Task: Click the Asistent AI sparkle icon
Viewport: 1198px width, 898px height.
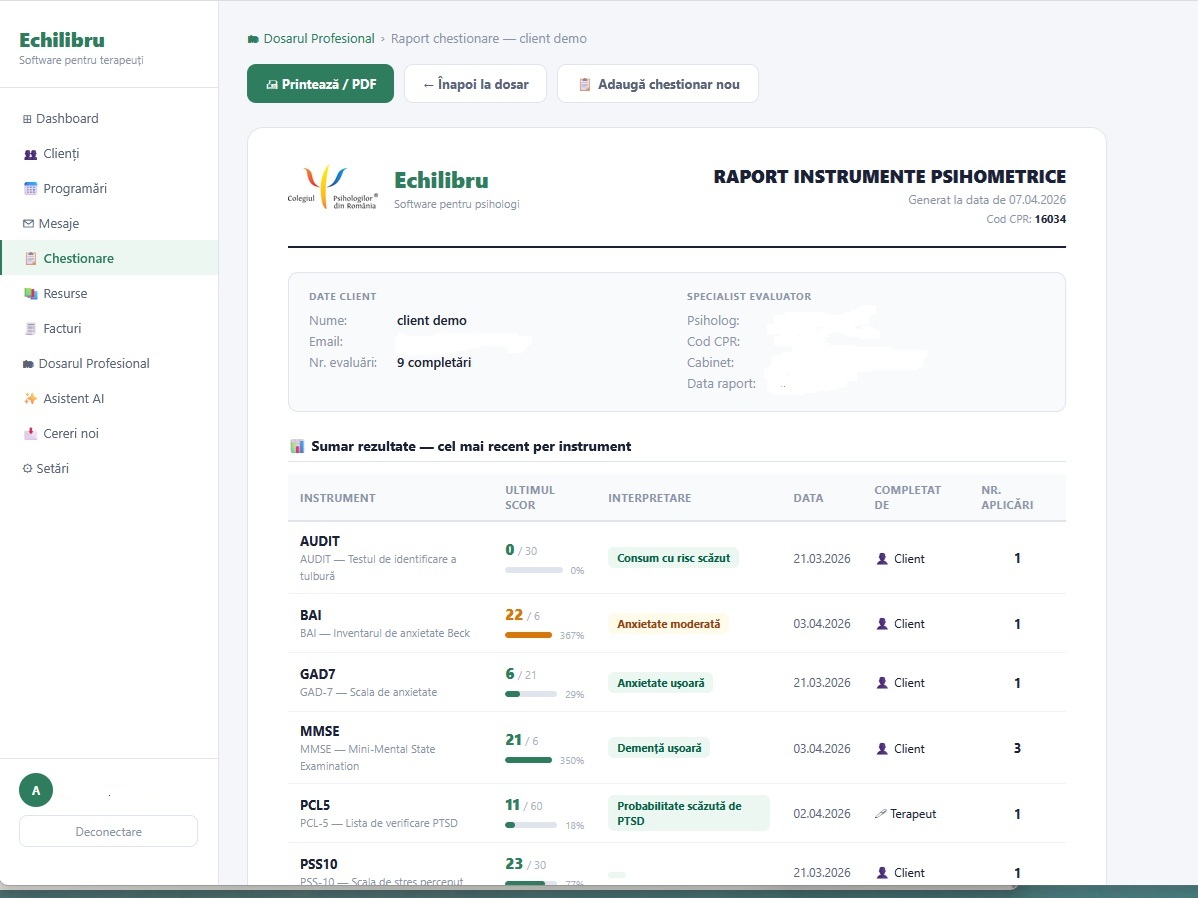Action: (x=30, y=399)
